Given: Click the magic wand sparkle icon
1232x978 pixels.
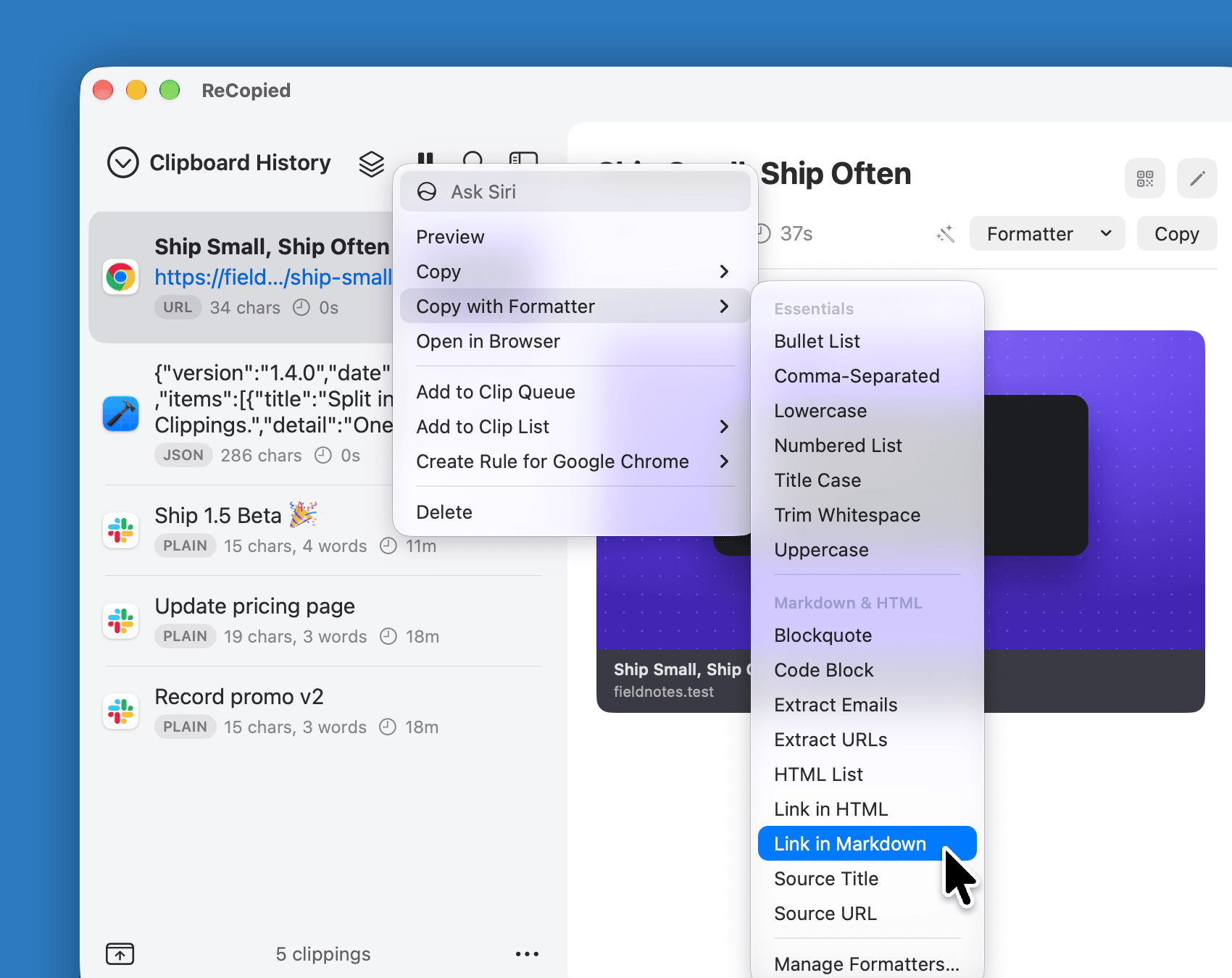Looking at the screenshot, I should (945, 234).
